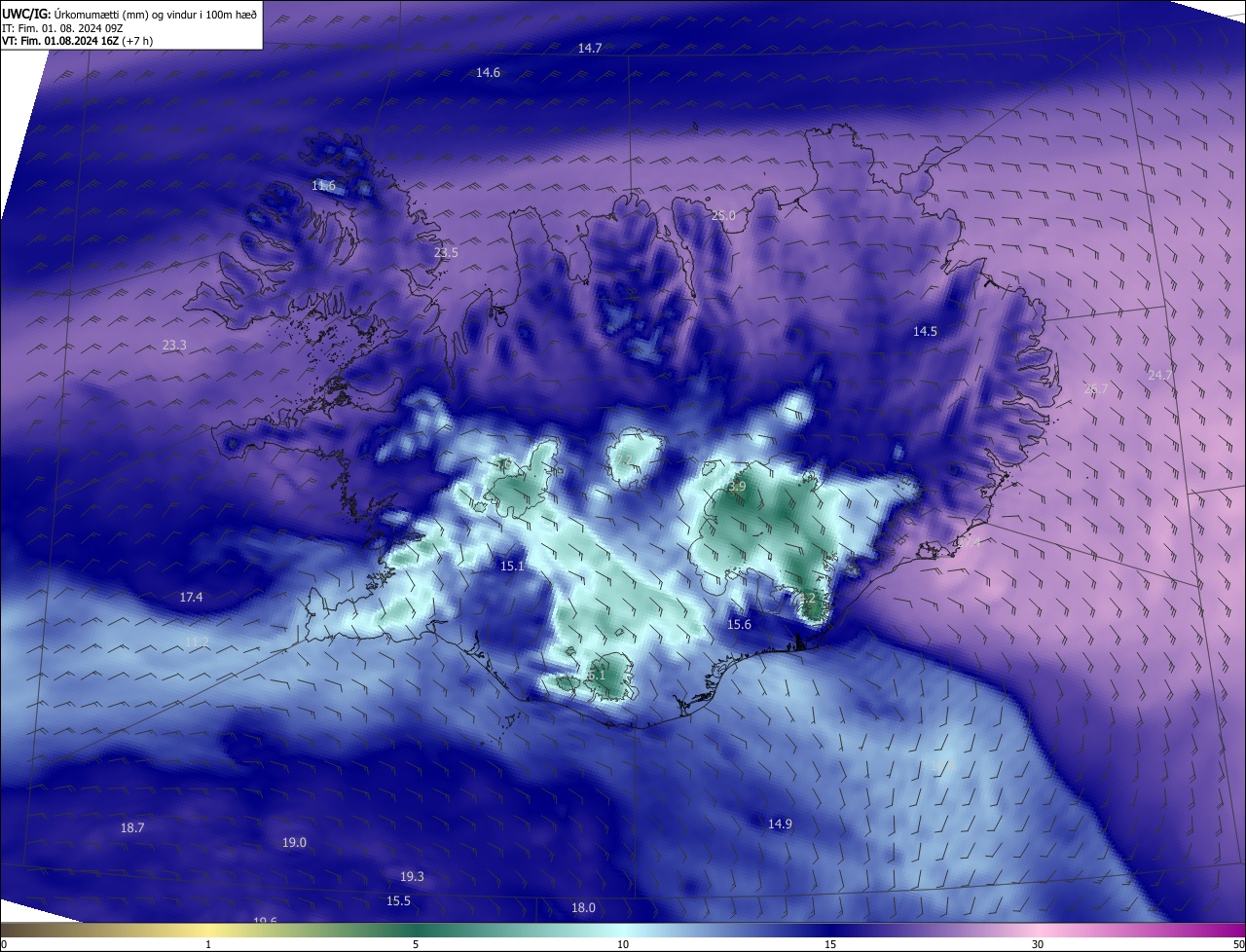
Task: Click the 18.0 value label
Action: [583, 907]
